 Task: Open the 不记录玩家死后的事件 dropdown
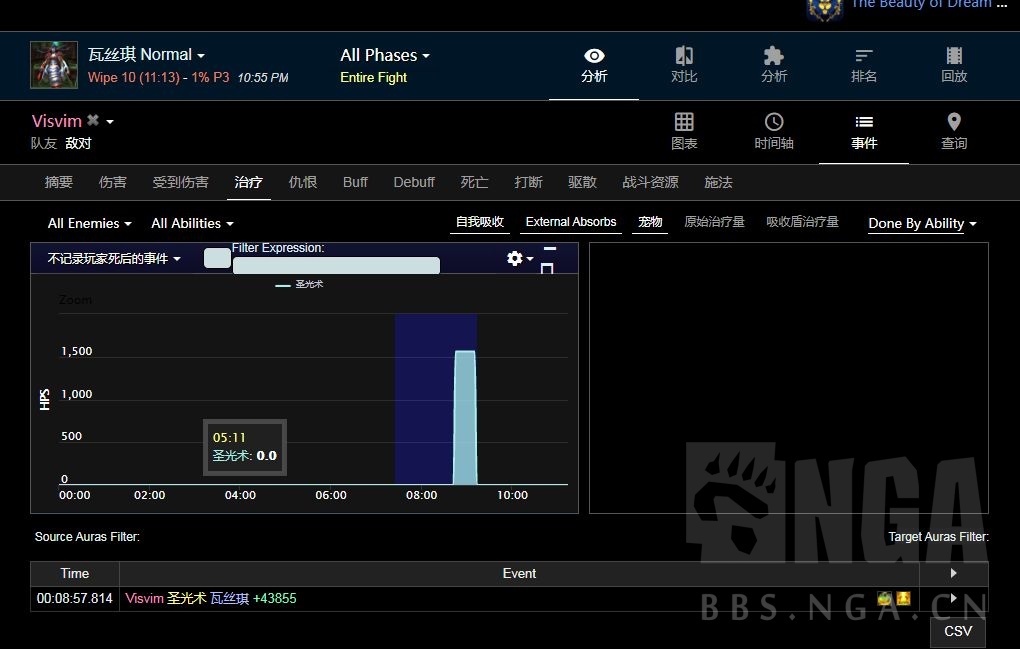[113, 259]
